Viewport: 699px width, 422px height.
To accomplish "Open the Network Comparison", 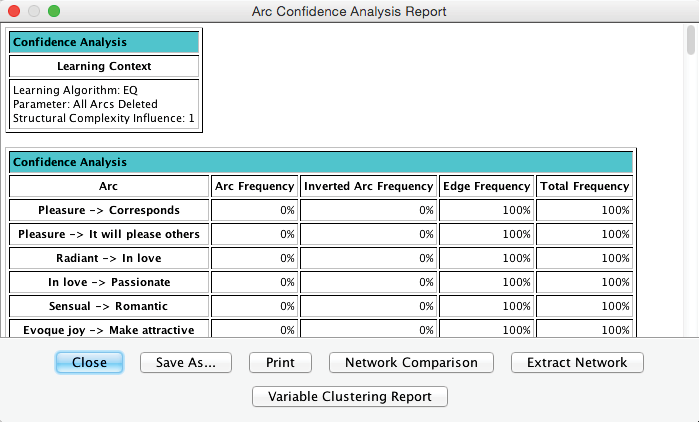I will (411, 362).
